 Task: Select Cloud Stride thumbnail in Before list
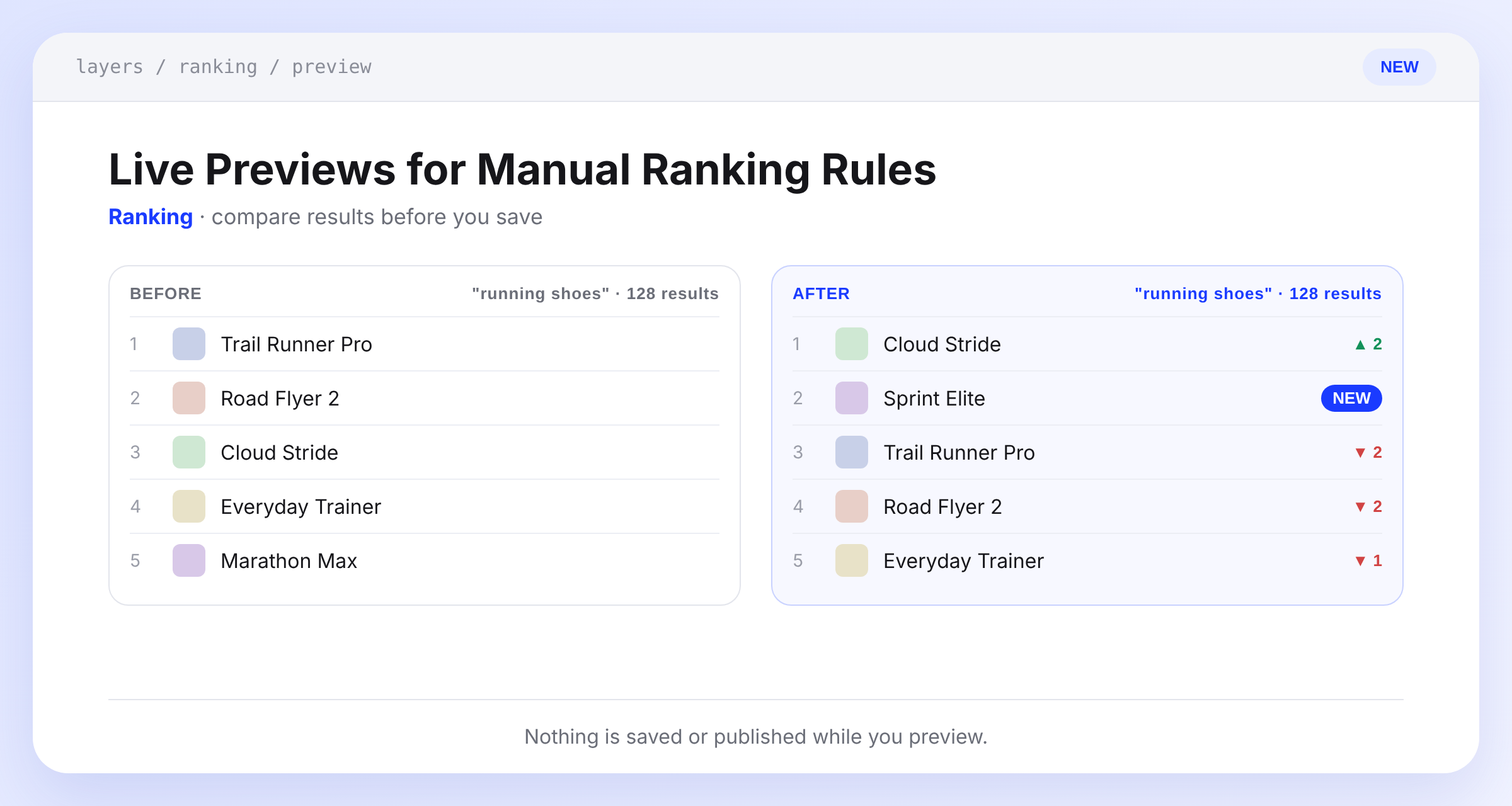pyautogui.click(x=189, y=452)
